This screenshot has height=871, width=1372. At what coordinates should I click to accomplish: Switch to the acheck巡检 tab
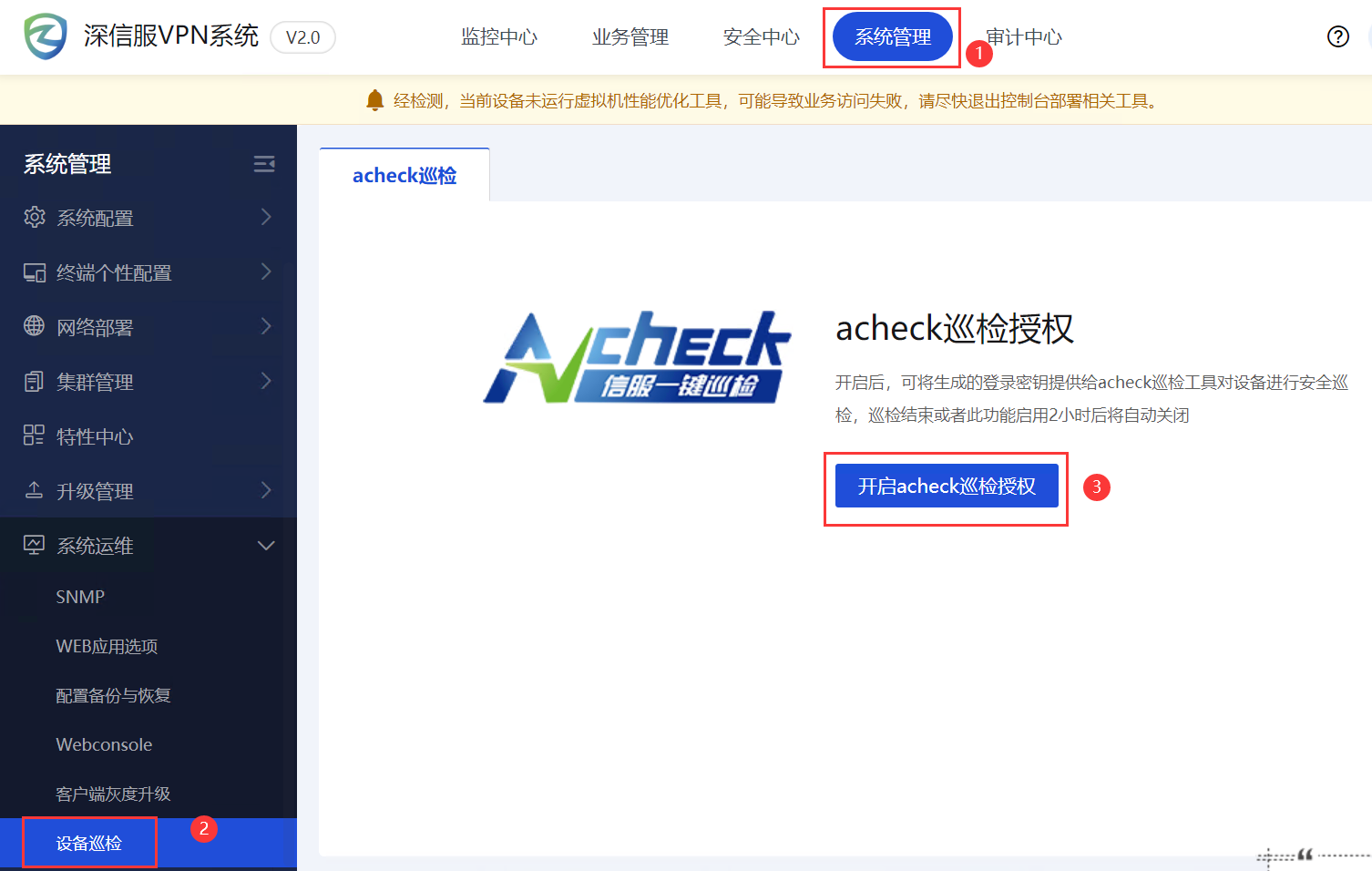coord(404,175)
